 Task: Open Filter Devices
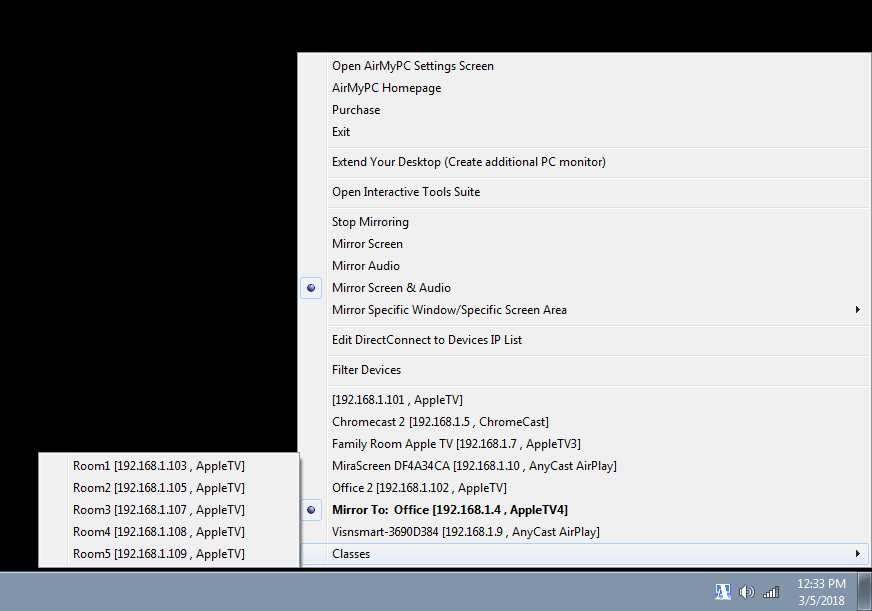(x=366, y=370)
